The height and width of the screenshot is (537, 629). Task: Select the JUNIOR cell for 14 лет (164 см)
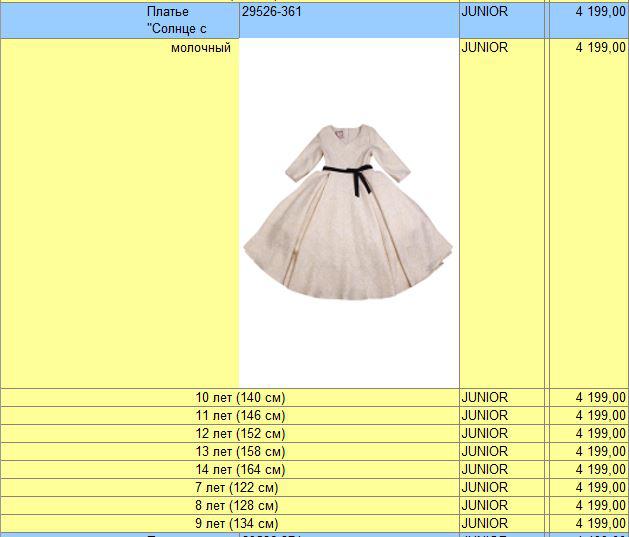tap(485, 470)
